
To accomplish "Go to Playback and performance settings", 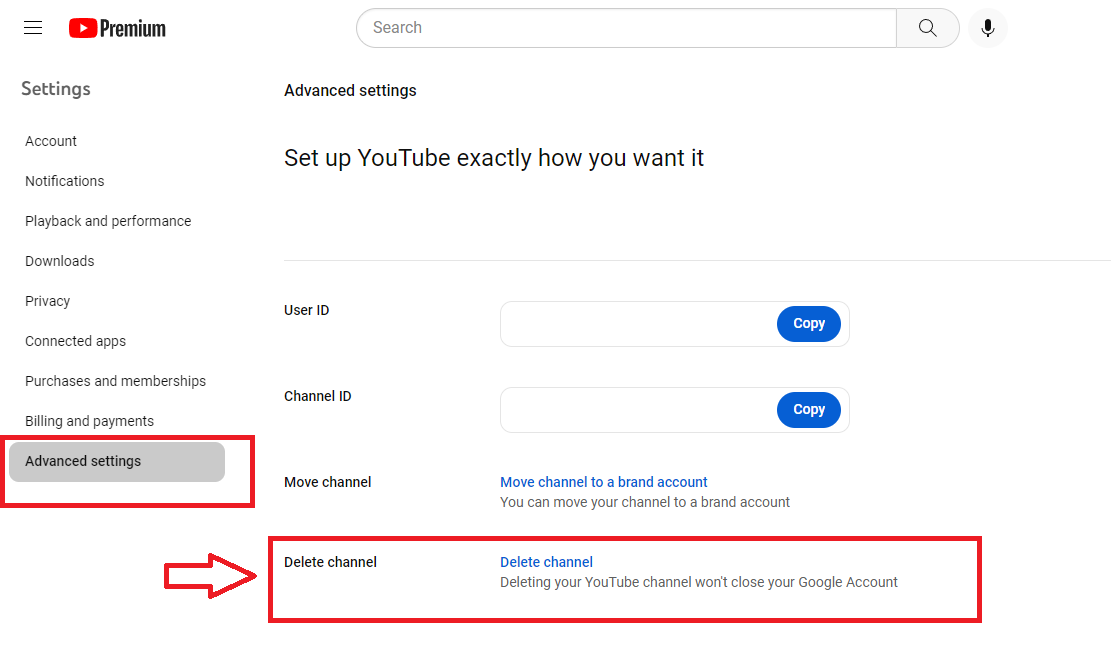I will pyautogui.click(x=108, y=220).
